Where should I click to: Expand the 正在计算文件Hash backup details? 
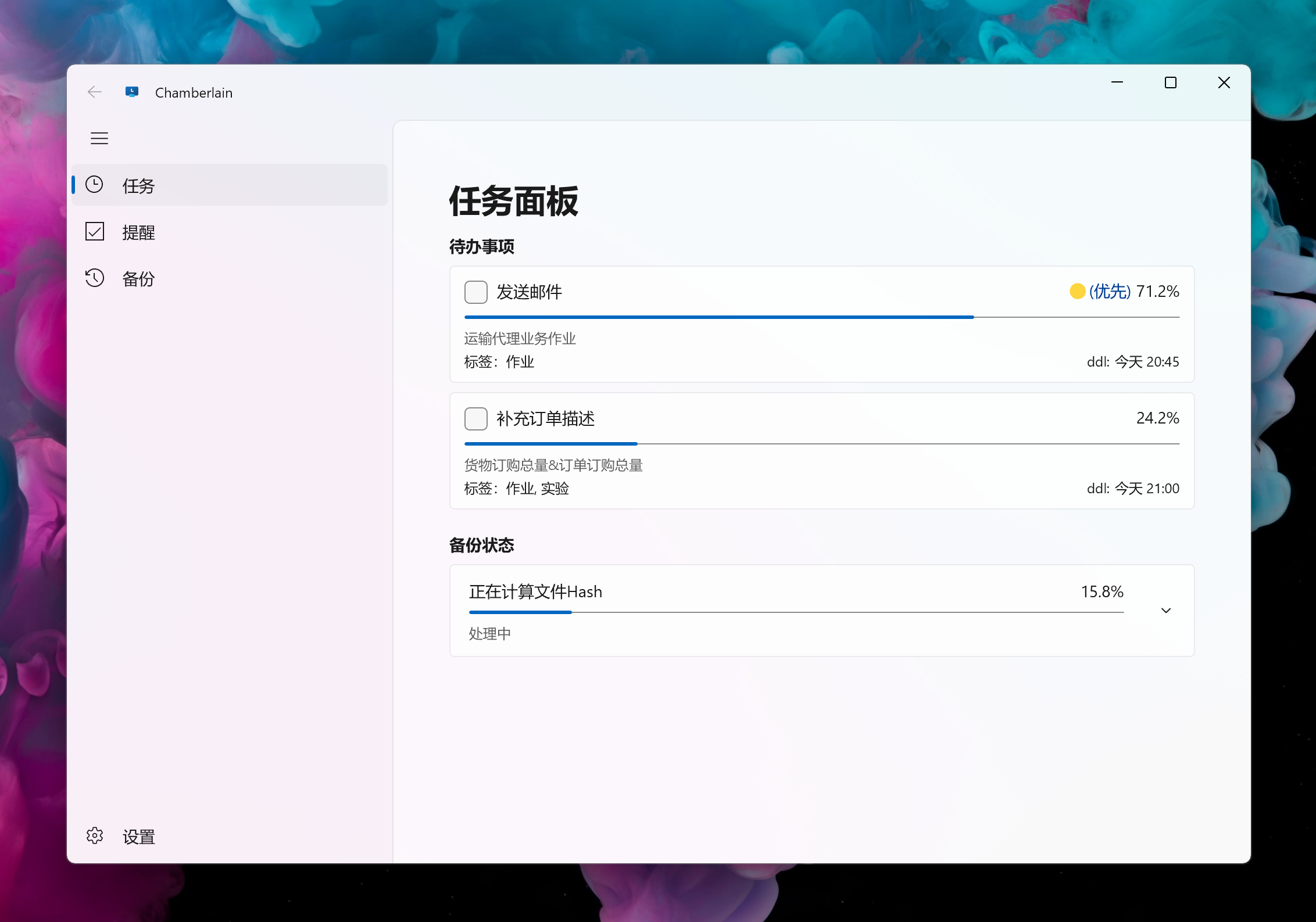[1165, 610]
